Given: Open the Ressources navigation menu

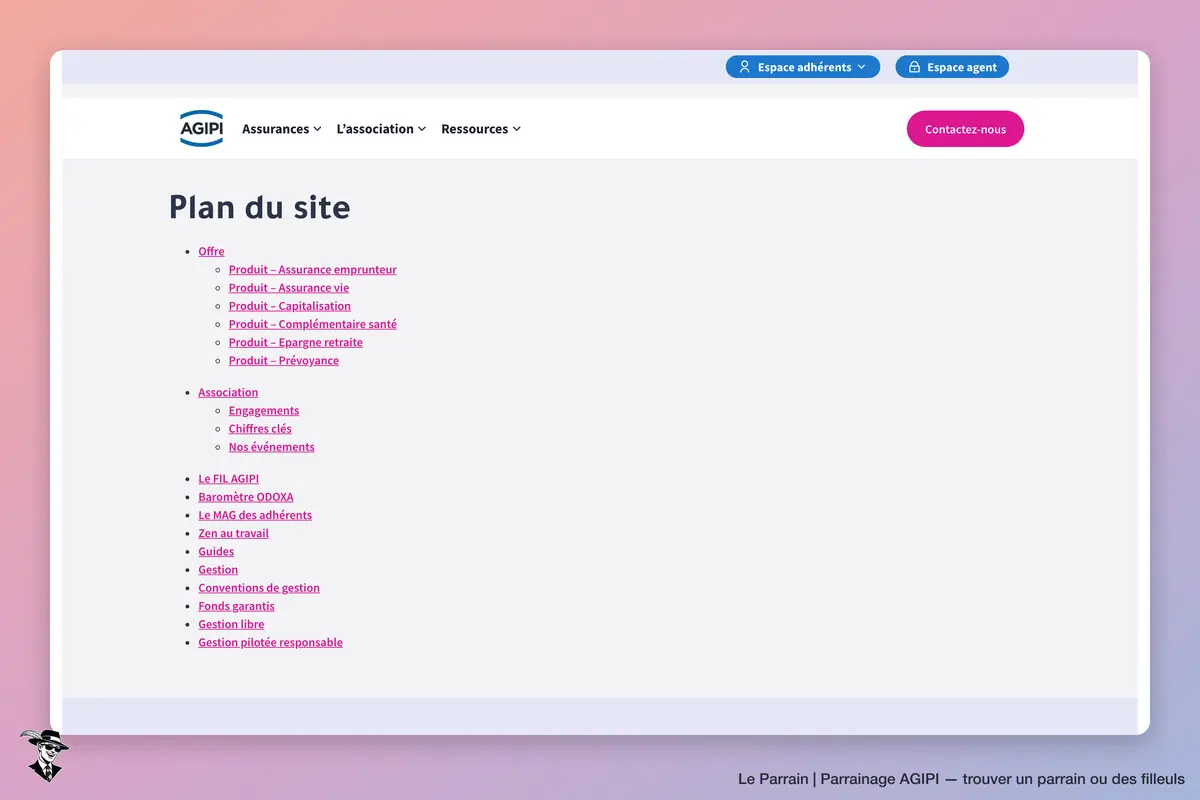Looking at the screenshot, I should pos(481,129).
